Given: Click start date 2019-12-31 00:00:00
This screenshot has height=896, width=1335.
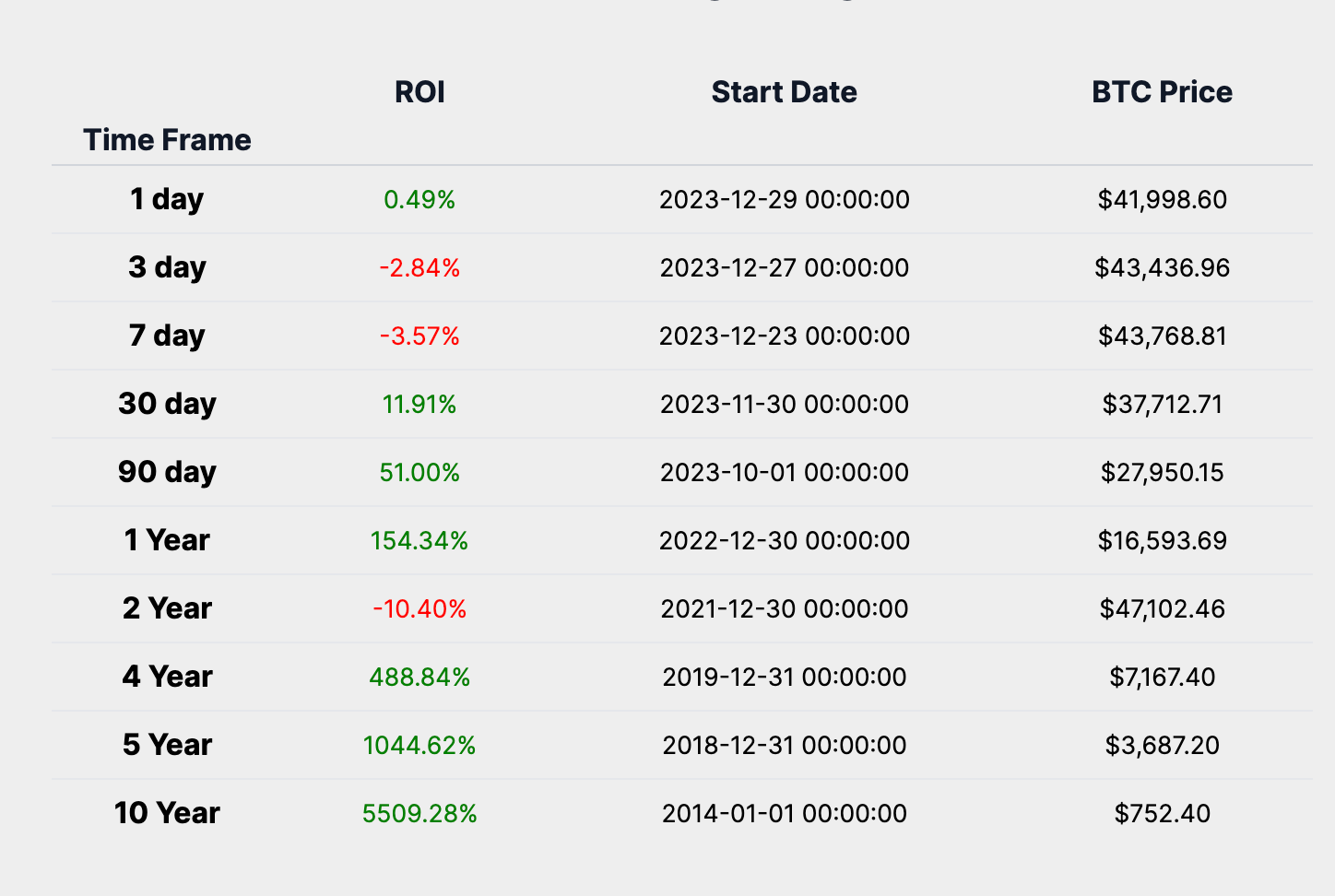Looking at the screenshot, I should [784, 678].
